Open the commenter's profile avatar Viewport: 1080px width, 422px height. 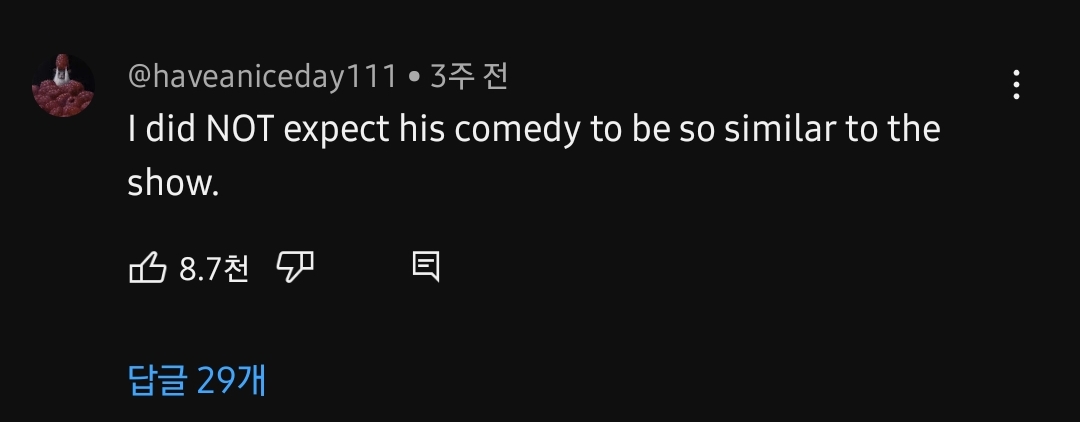click(64, 85)
